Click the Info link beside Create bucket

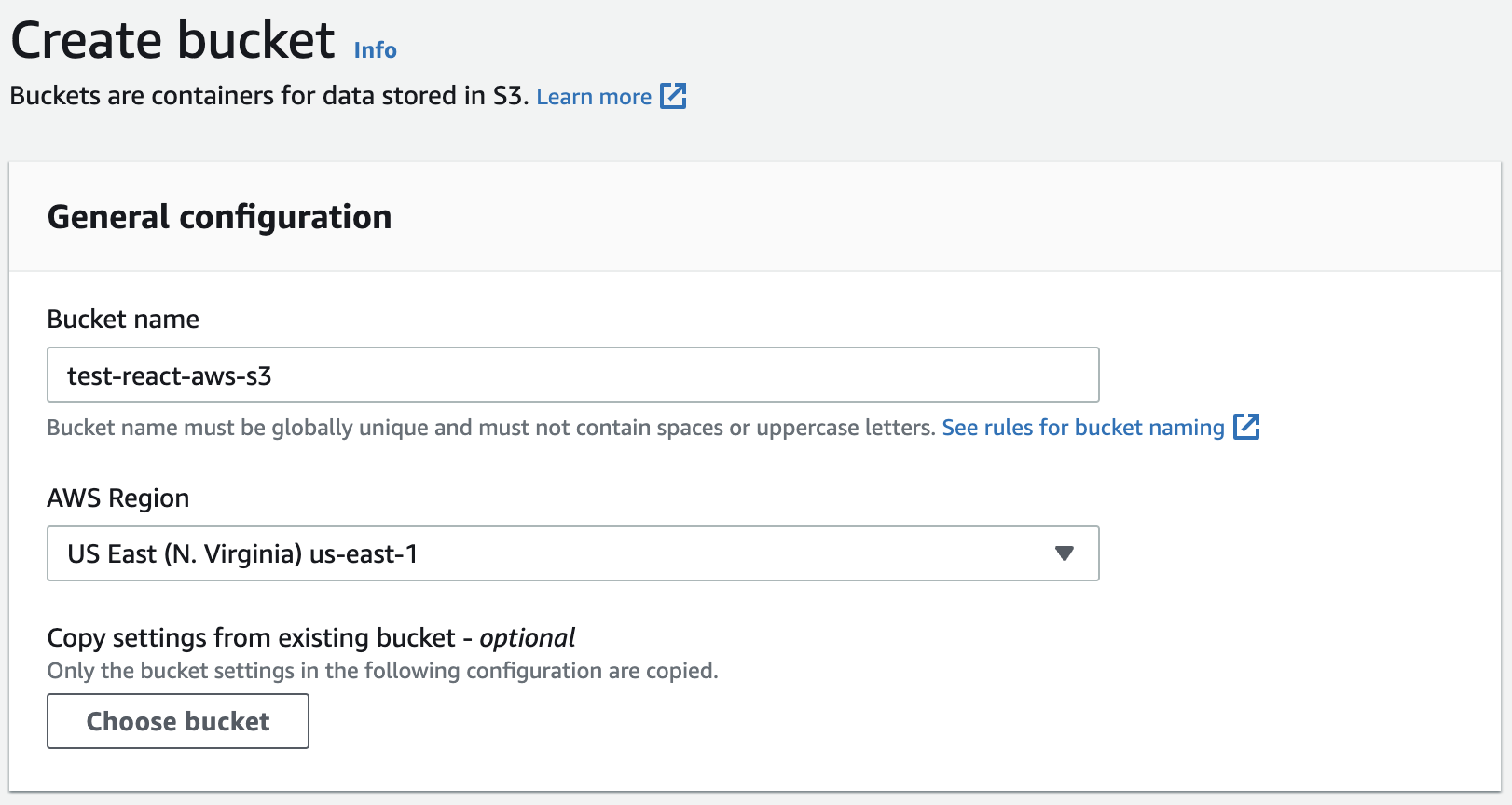(x=375, y=50)
